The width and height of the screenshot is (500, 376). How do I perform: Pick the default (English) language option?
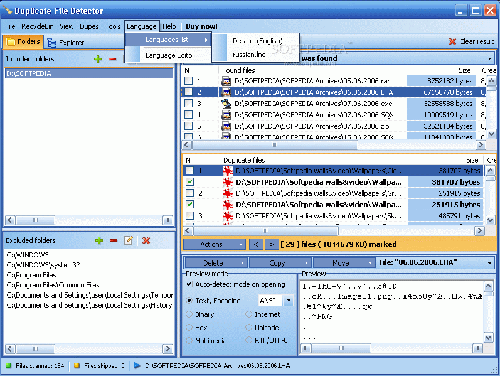tap(256, 41)
